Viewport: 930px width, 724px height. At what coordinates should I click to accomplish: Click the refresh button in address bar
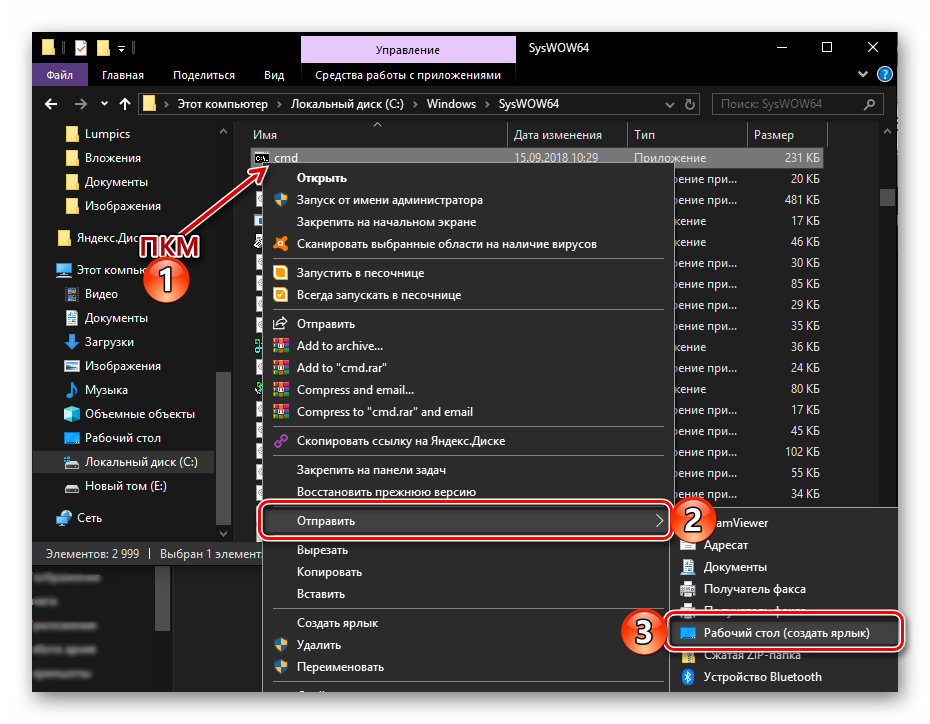(x=689, y=104)
